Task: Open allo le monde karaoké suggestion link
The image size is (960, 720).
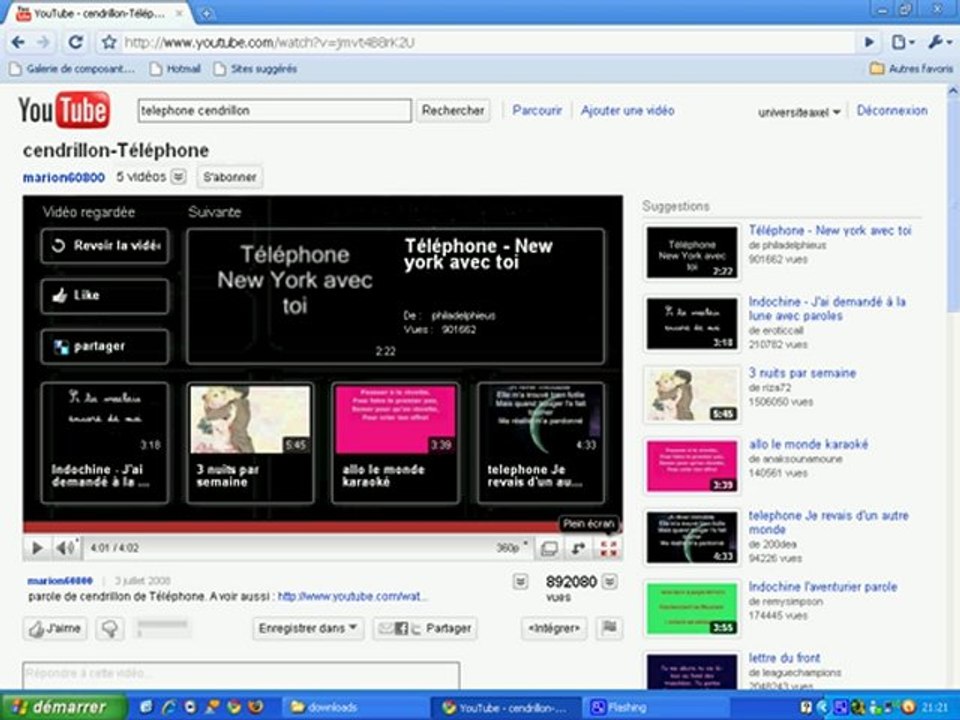Action: pyautogui.click(x=808, y=444)
